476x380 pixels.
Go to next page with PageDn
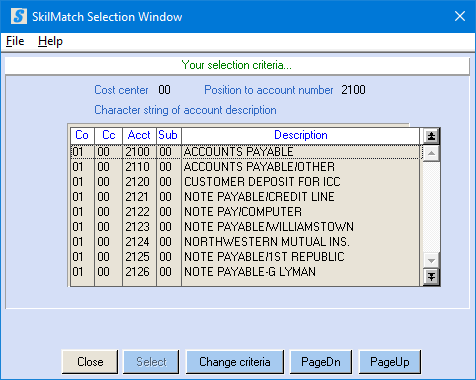(x=321, y=362)
